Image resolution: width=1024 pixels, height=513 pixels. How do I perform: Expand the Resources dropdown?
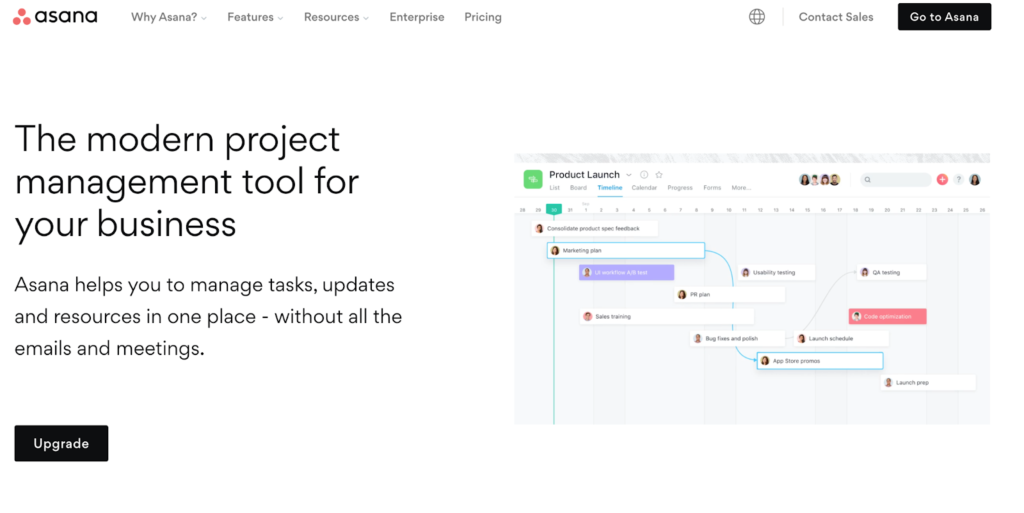click(336, 17)
